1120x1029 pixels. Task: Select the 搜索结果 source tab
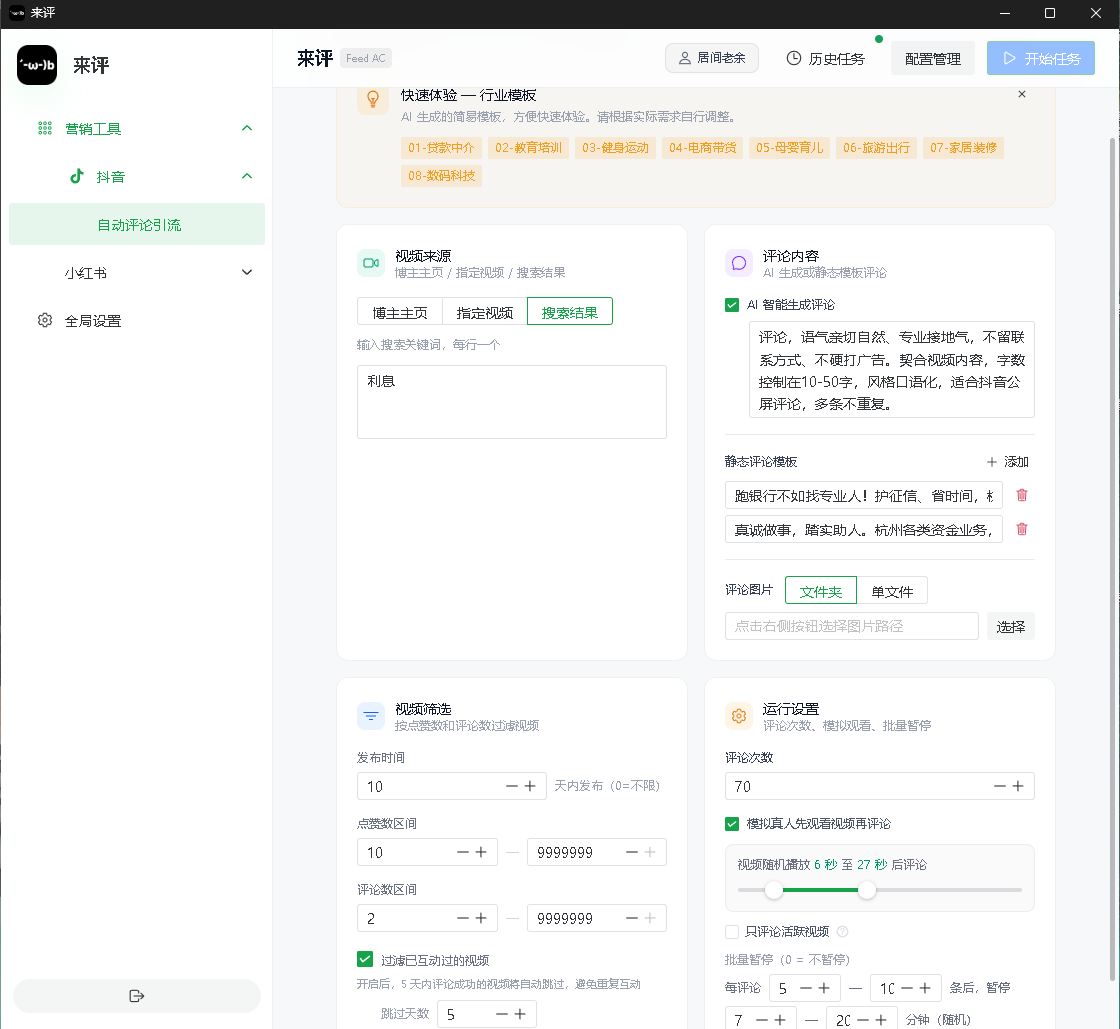(x=569, y=312)
